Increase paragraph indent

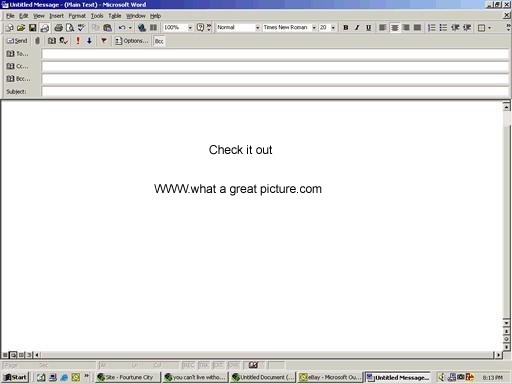[x=467, y=28]
